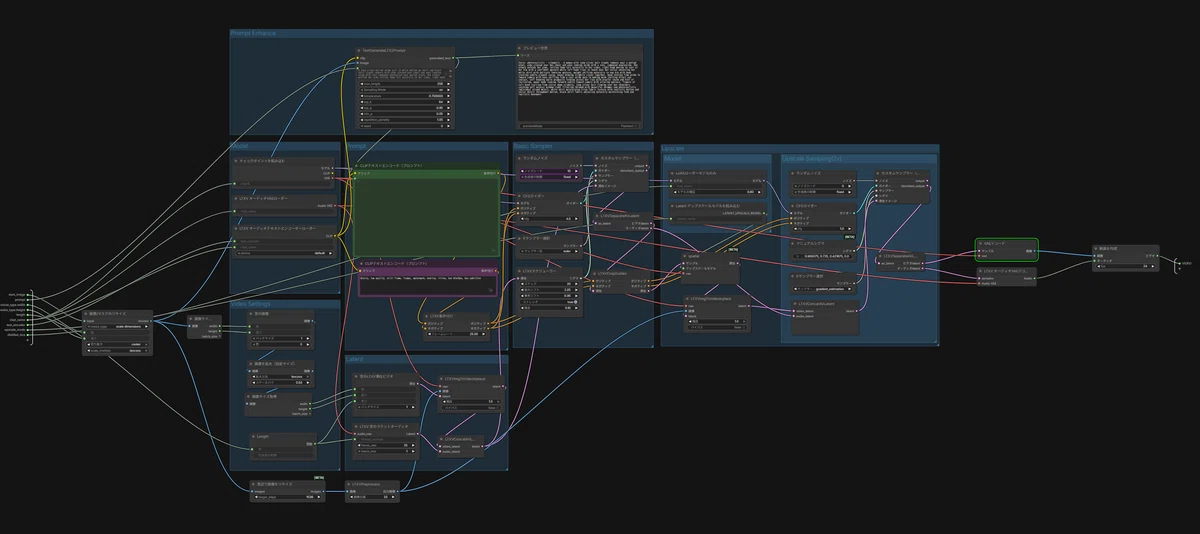Collapse the 長辺で画像をリサイズ node dot
Viewport: 1200px width, 534px height.
click(x=254, y=483)
